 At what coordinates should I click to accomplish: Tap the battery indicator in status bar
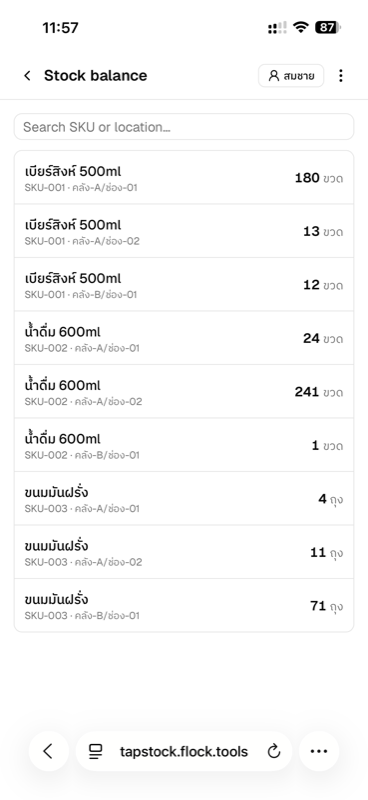[328, 28]
